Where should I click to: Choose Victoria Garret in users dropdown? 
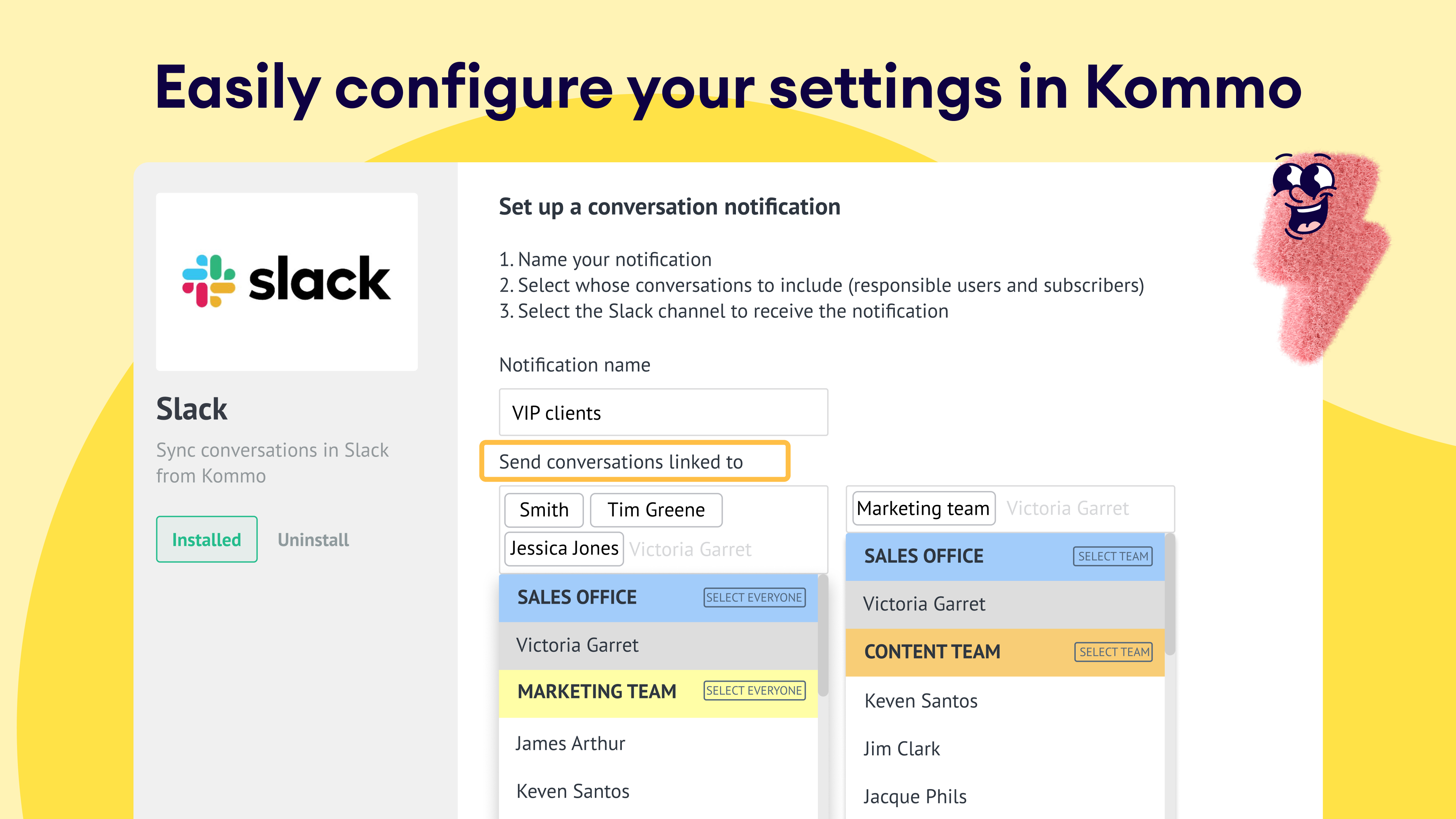point(577,645)
